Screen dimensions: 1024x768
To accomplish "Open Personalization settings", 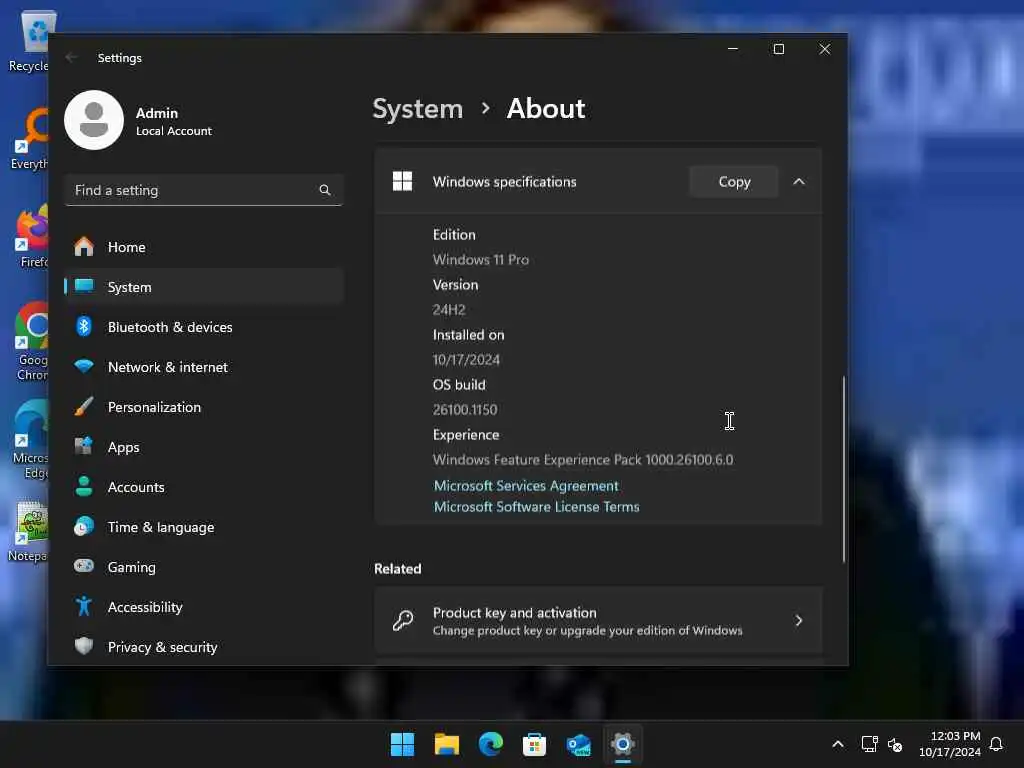I will point(204,407).
